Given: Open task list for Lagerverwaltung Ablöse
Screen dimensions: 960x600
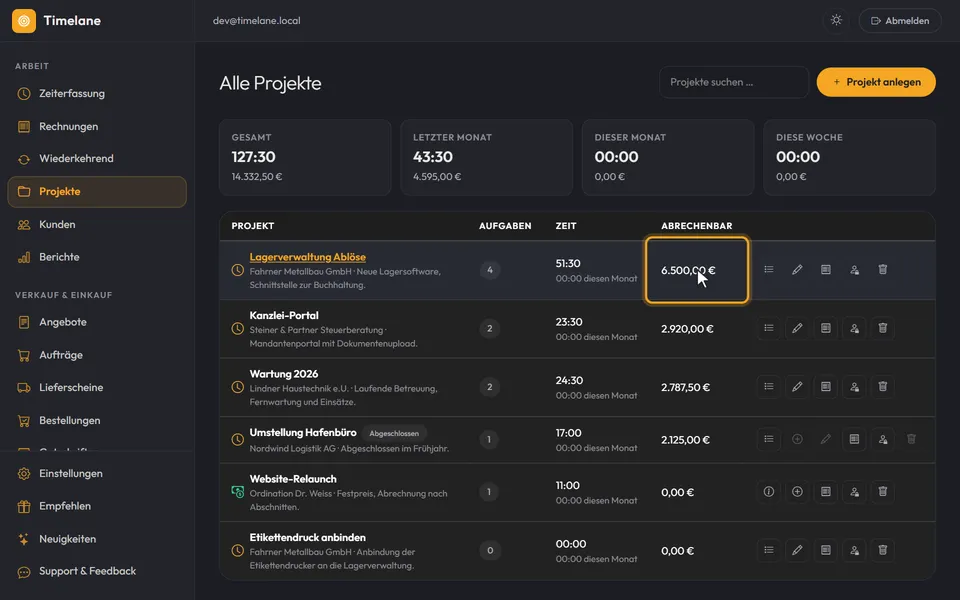Looking at the screenshot, I should (768, 269).
